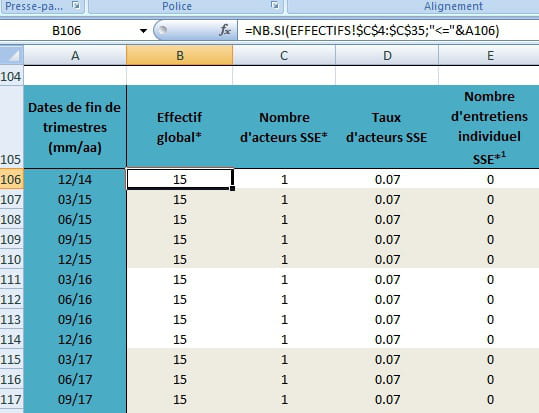
Task: Click inside the formula bar text
Action: (x=372, y=31)
